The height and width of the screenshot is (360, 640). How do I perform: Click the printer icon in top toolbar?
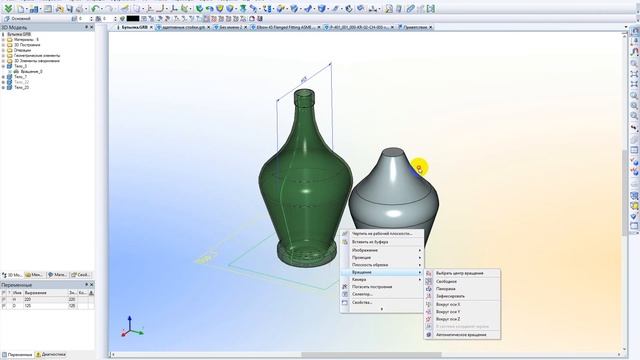[x=80, y=9]
